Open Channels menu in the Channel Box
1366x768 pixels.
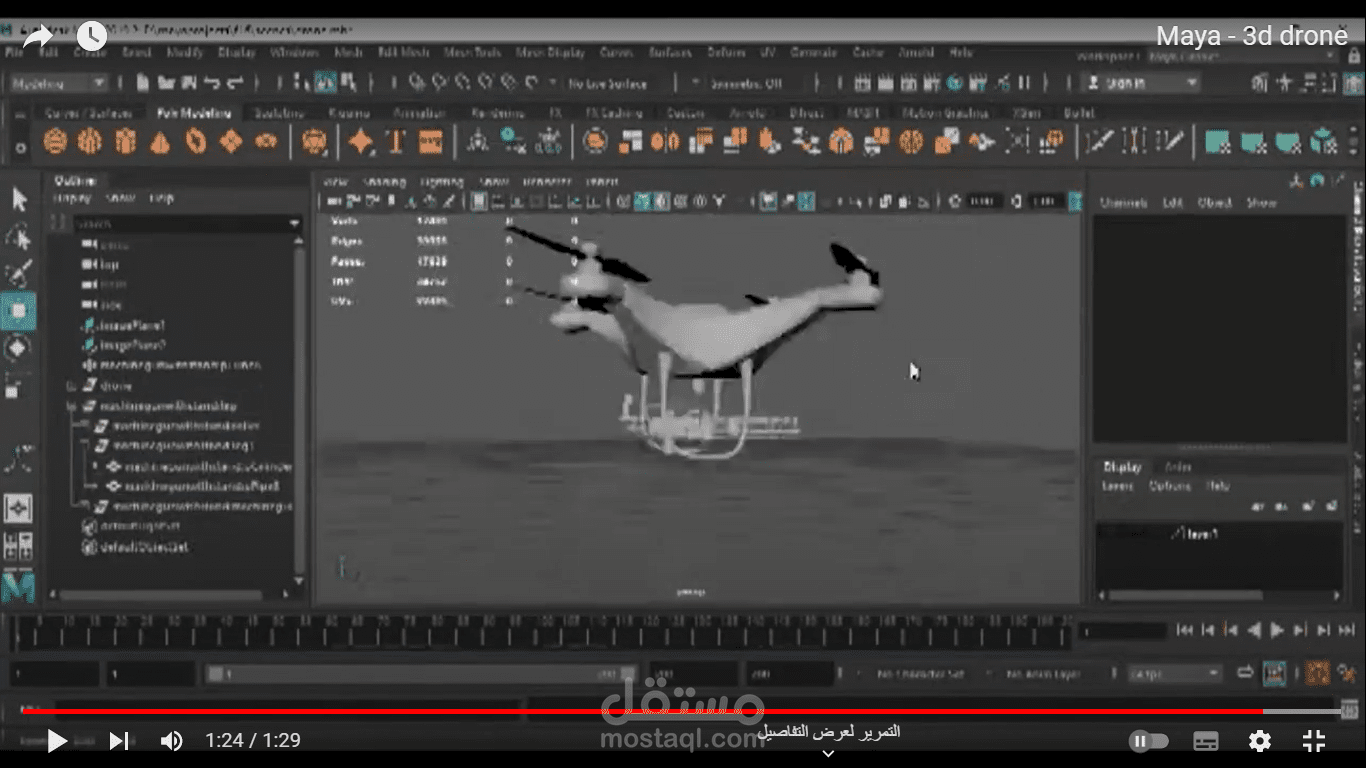pyautogui.click(x=1124, y=203)
